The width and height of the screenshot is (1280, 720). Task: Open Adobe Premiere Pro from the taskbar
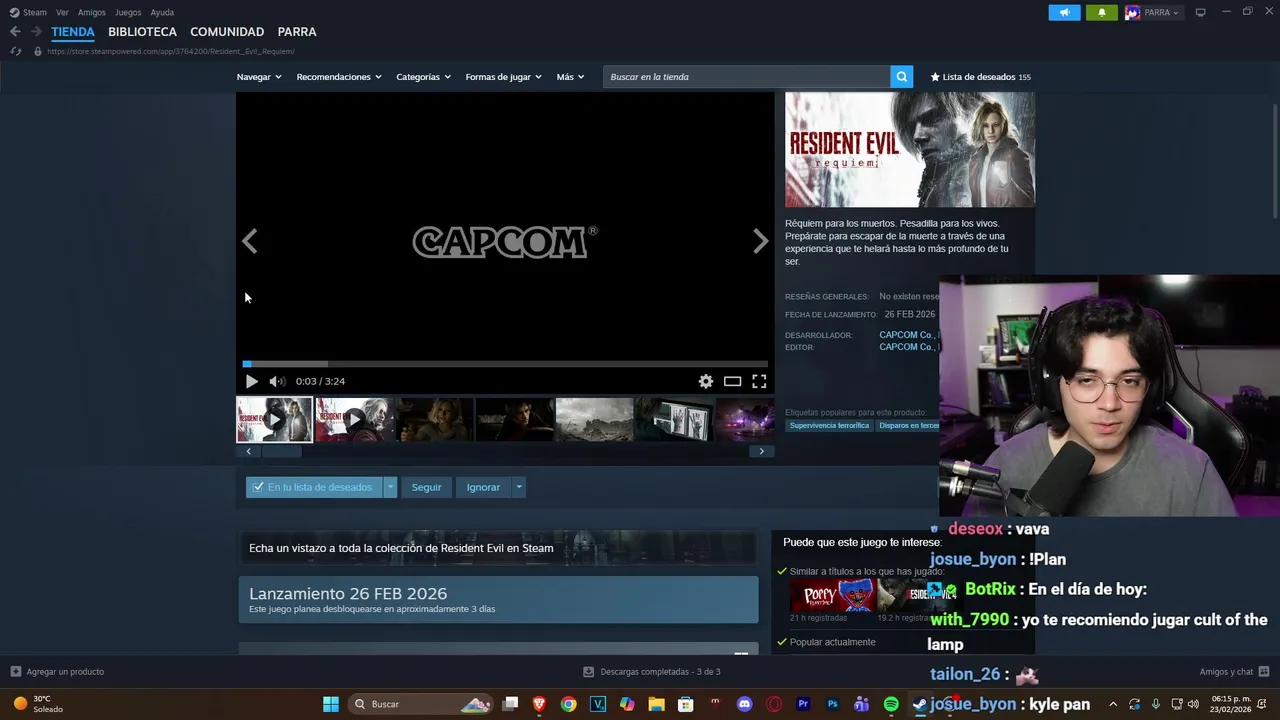coord(803,704)
